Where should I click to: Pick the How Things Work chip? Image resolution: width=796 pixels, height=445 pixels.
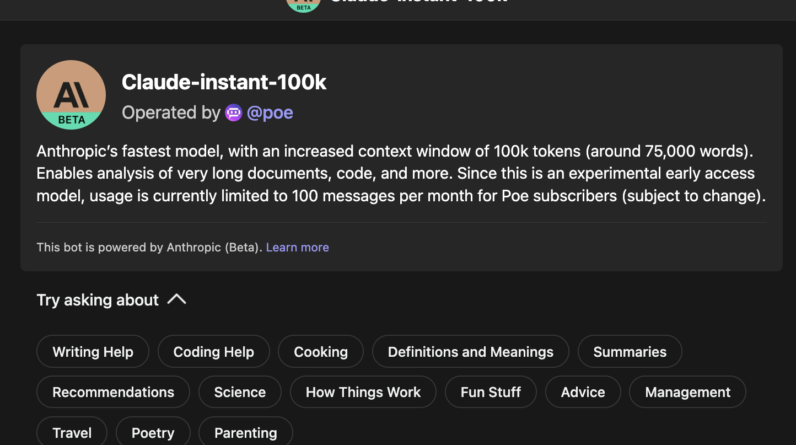[x=363, y=392]
